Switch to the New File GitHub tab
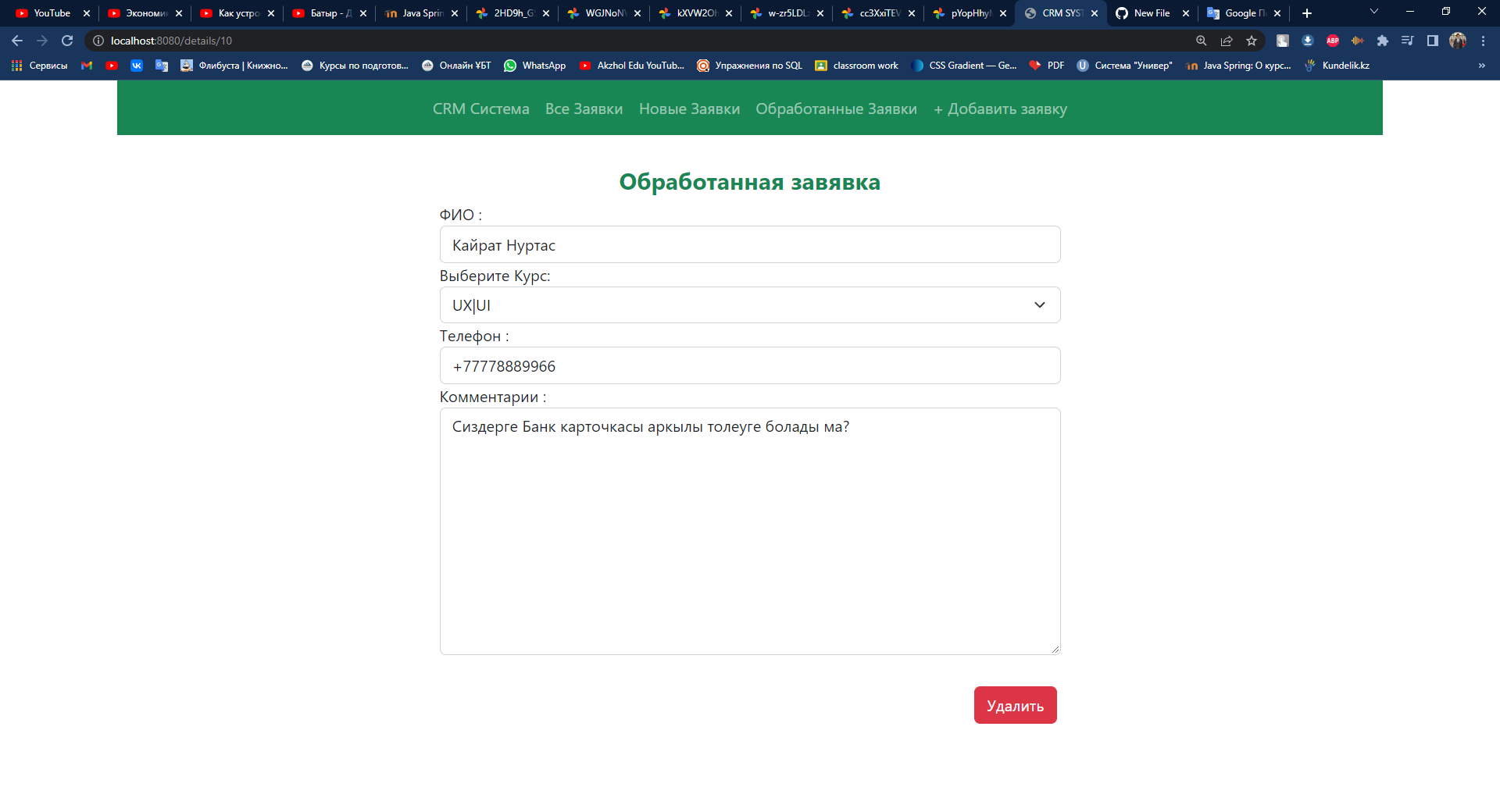Image resolution: width=1500 pixels, height=812 pixels. click(1148, 13)
